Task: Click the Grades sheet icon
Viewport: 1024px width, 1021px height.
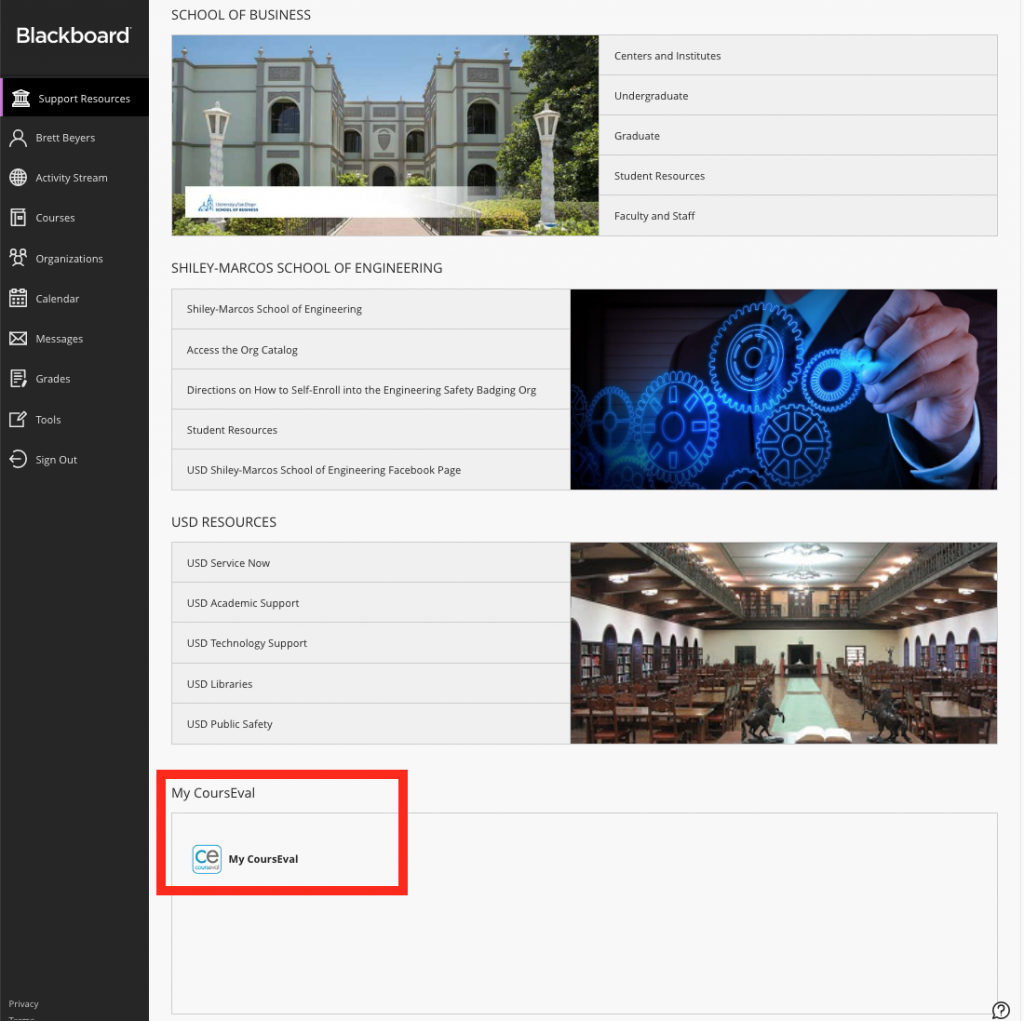Action: click(18, 379)
